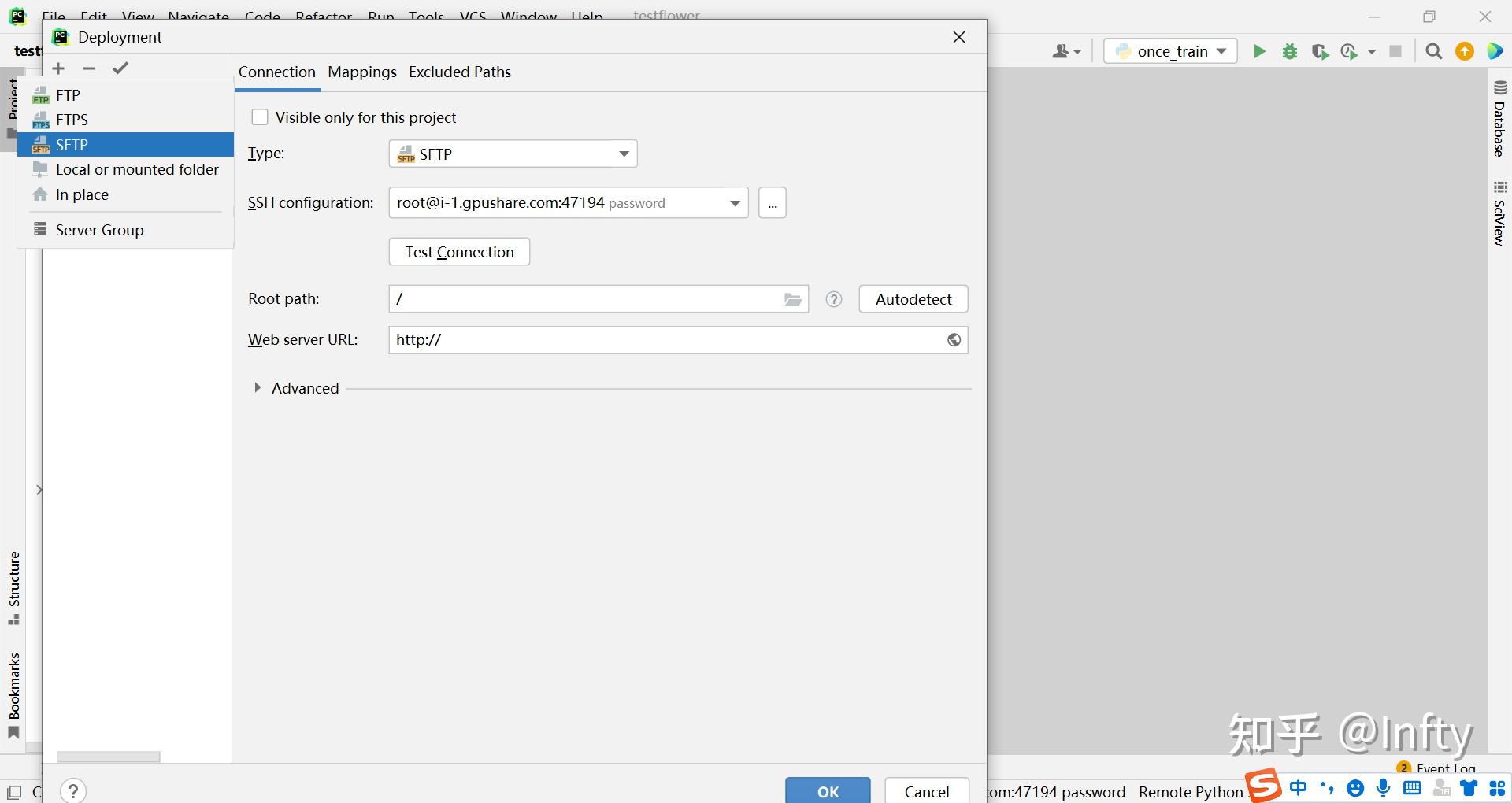
Task: Open the Tools menu
Action: (x=426, y=17)
